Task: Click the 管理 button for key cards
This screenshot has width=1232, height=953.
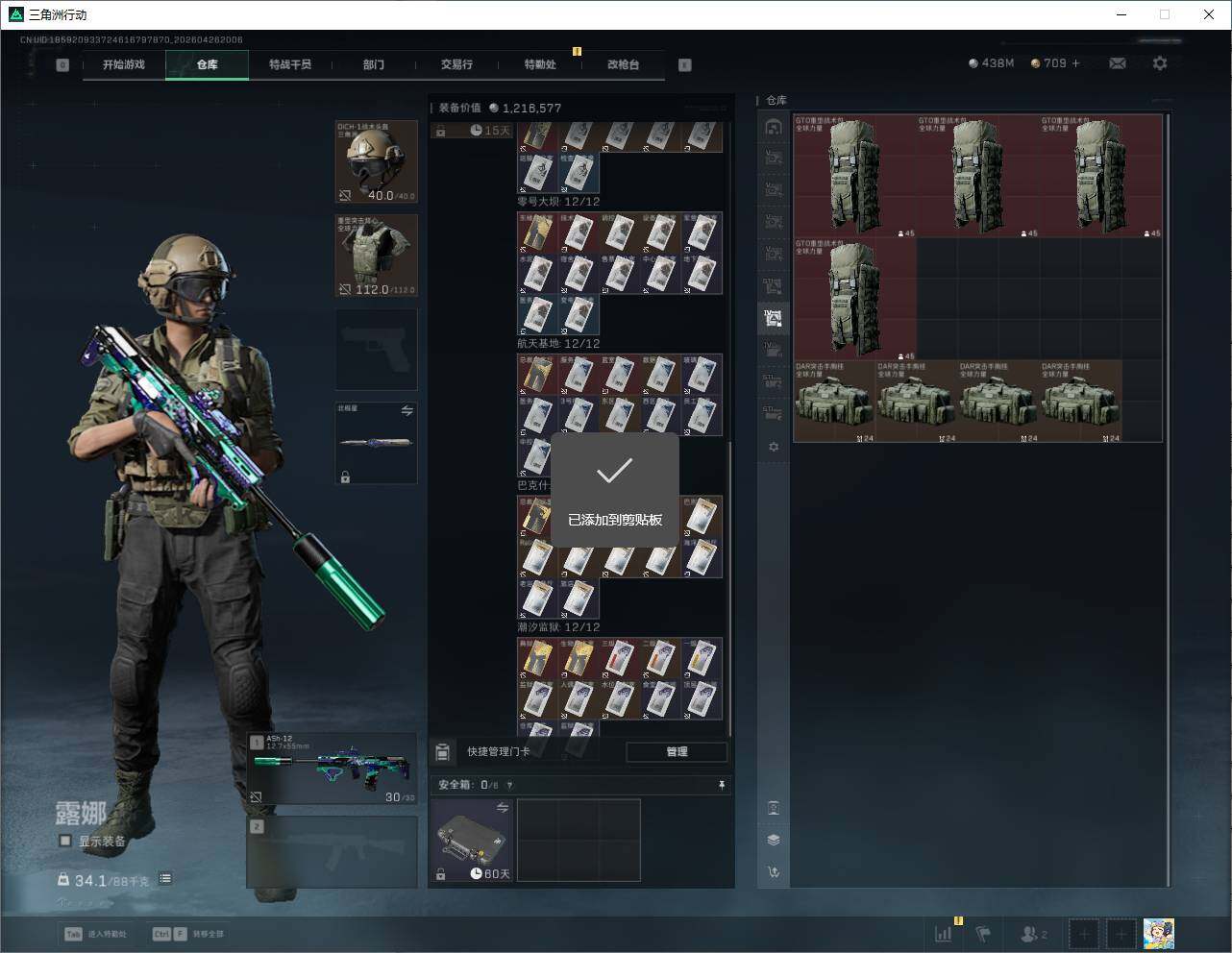Action: click(x=677, y=751)
